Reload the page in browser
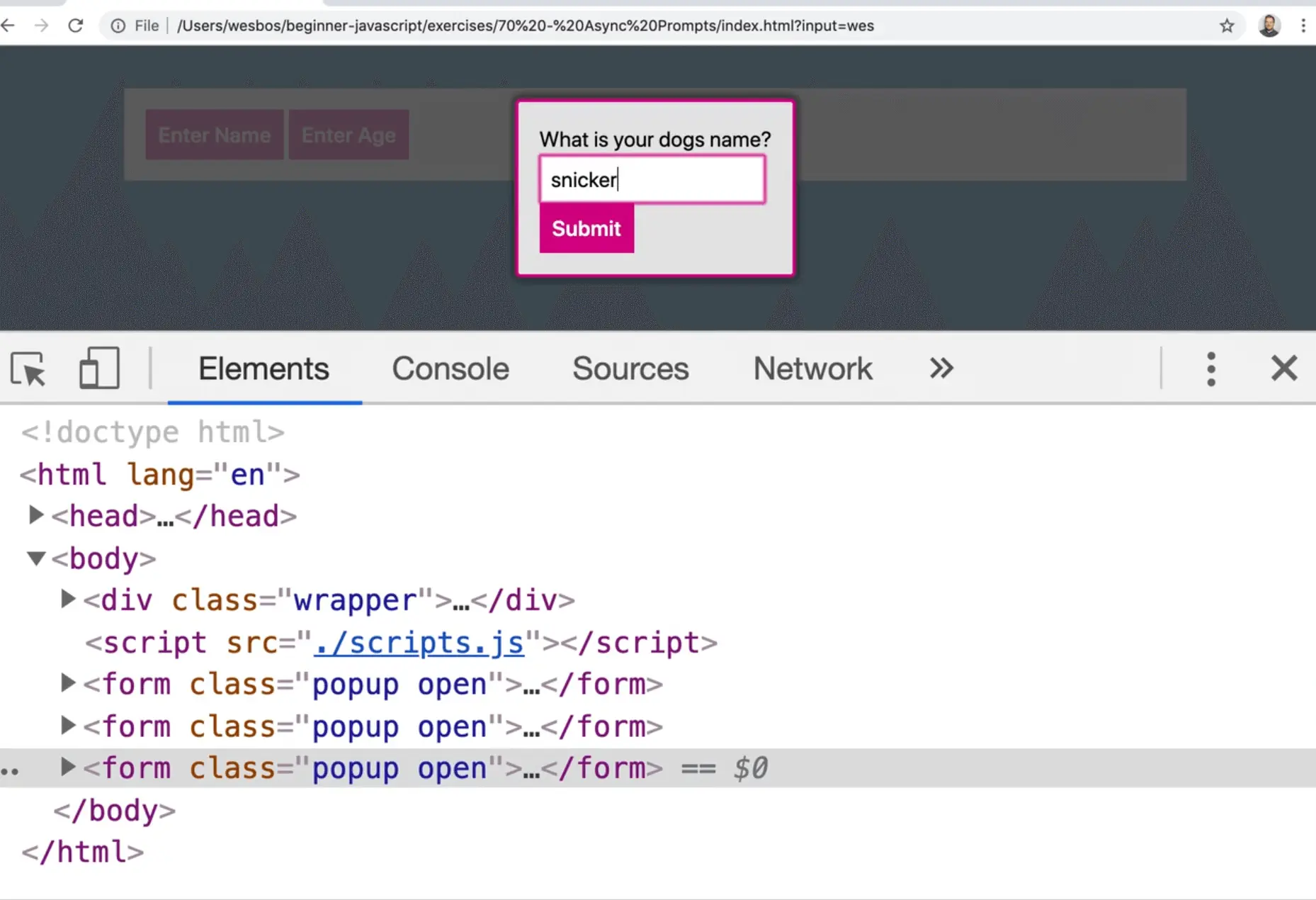Image resolution: width=1316 pixels, height=900 pixels. coord(76,26)
